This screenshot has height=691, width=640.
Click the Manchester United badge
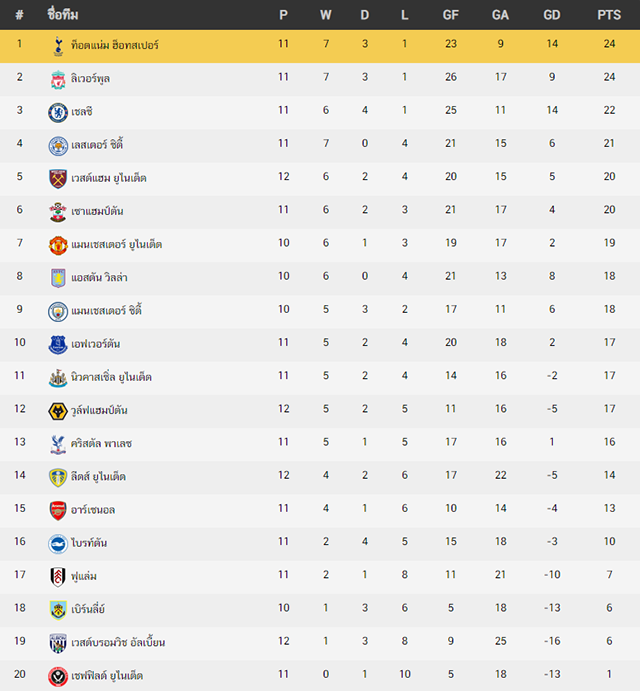coord(58,245)
